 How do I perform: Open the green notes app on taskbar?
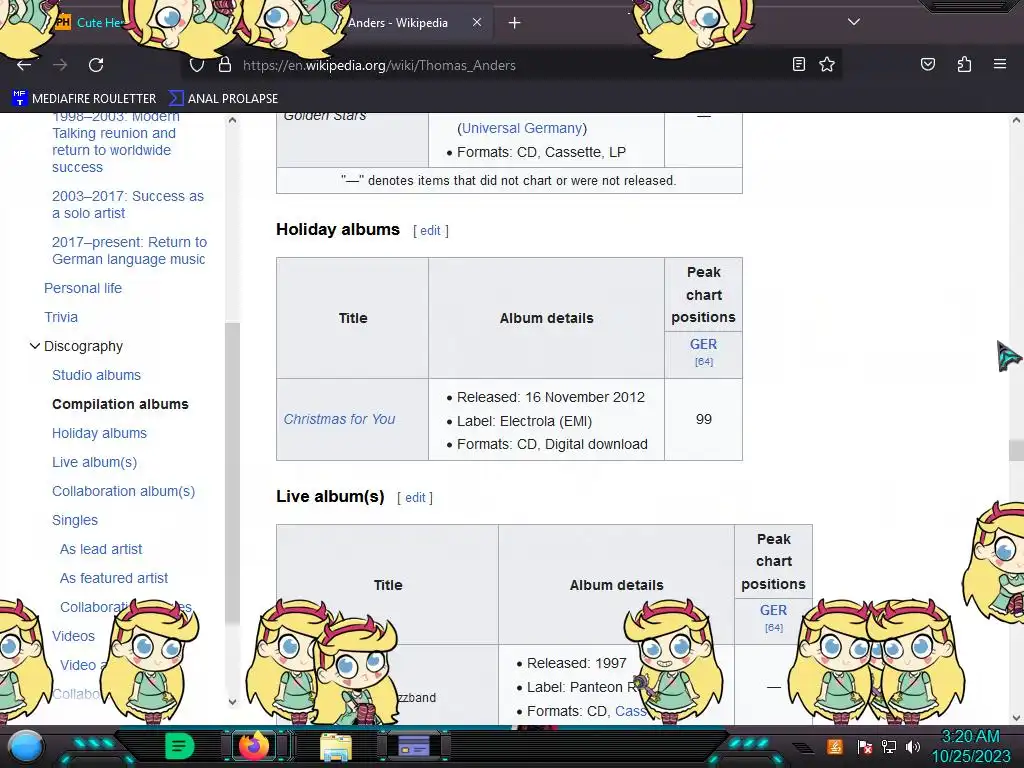coord(179,746)
